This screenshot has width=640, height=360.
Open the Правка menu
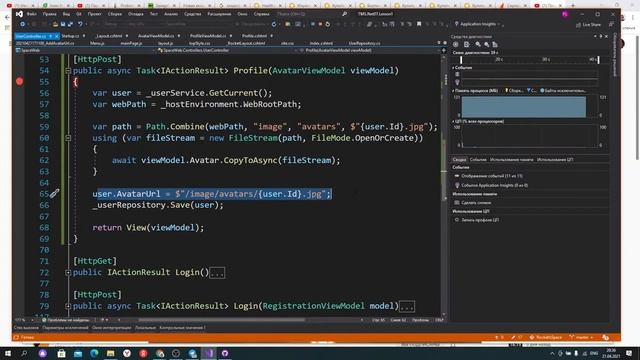tap(49, 14)
